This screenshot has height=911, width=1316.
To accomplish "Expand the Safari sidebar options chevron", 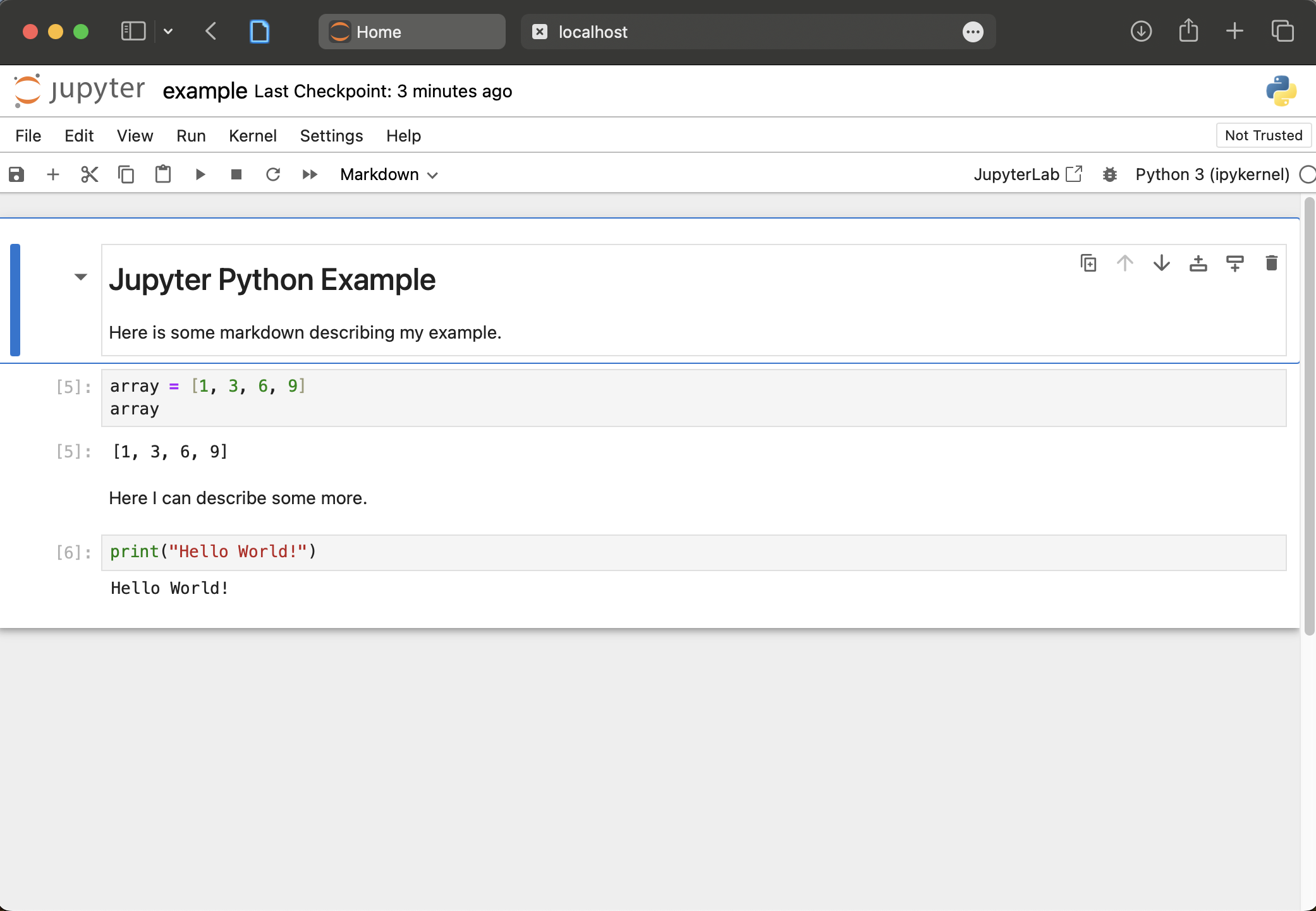I will coord(168,32).
